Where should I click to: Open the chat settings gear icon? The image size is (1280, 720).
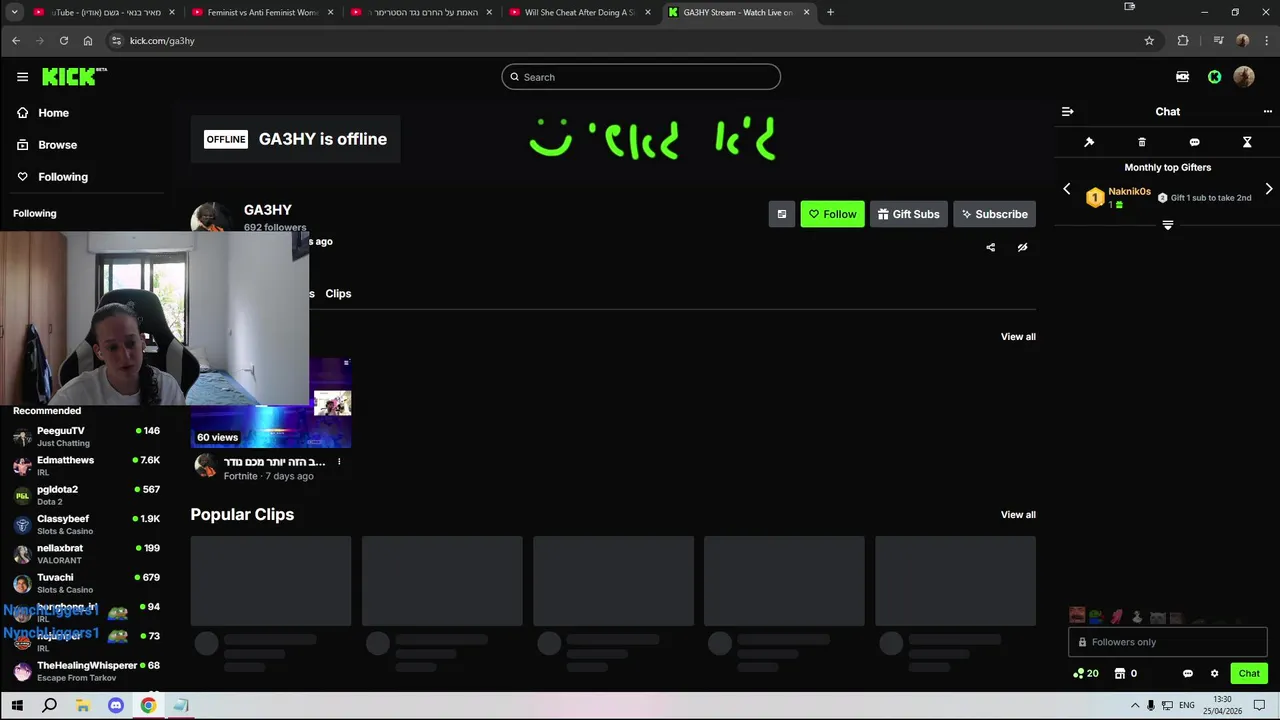click(x=1215, y=674)
